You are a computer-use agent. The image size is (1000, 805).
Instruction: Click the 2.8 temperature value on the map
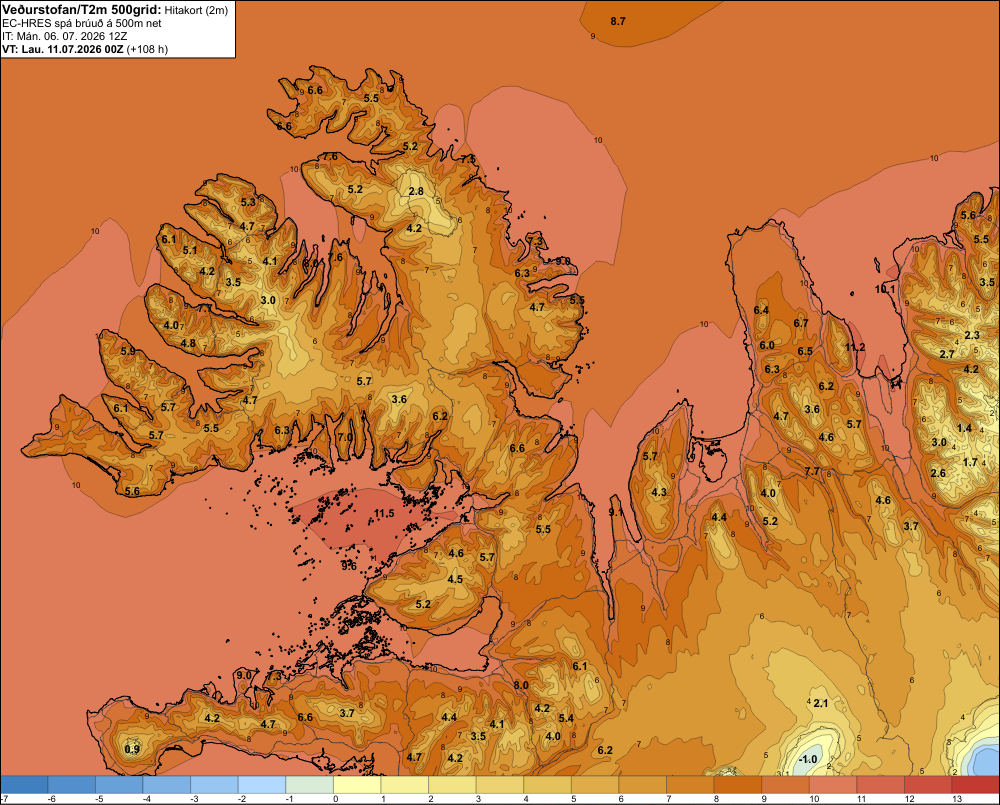(416, 191)
